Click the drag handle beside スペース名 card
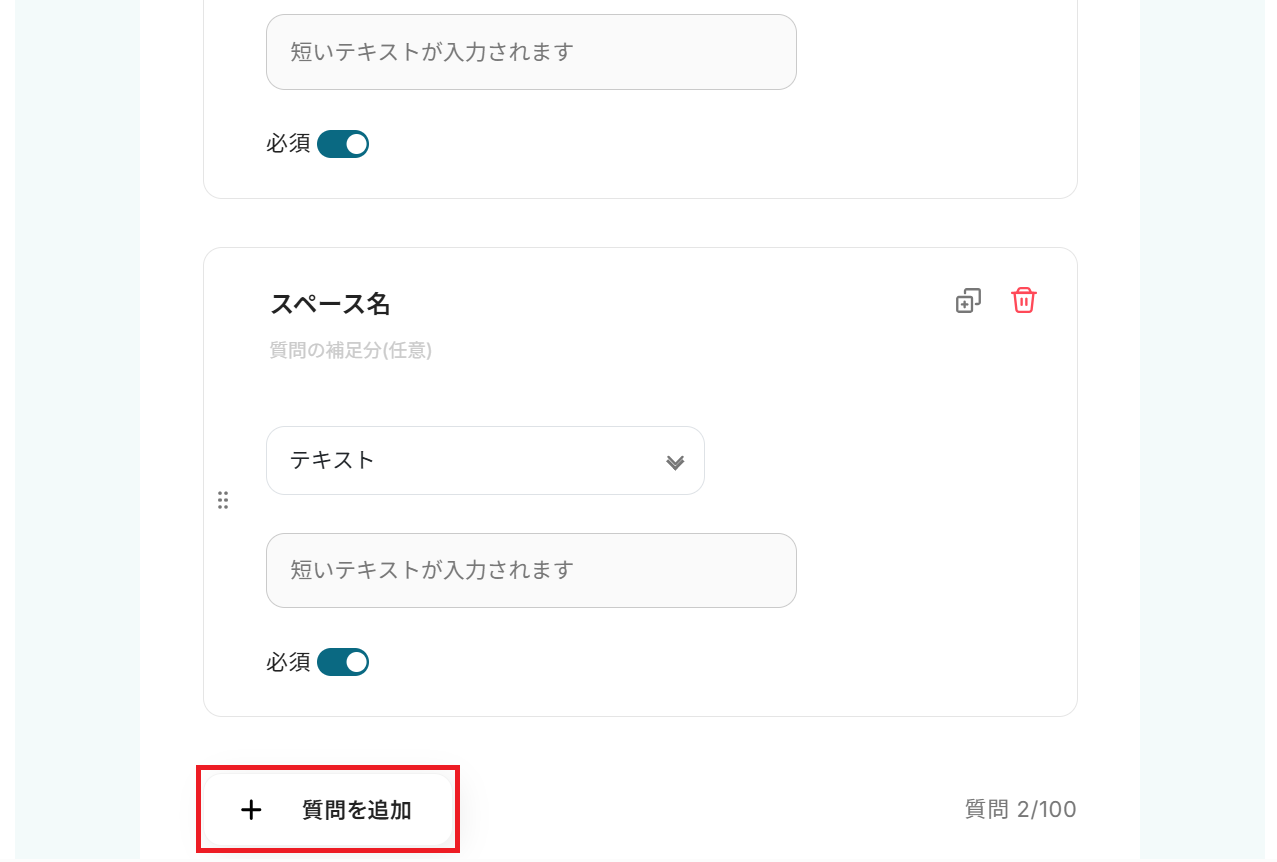 coord(223,500)
